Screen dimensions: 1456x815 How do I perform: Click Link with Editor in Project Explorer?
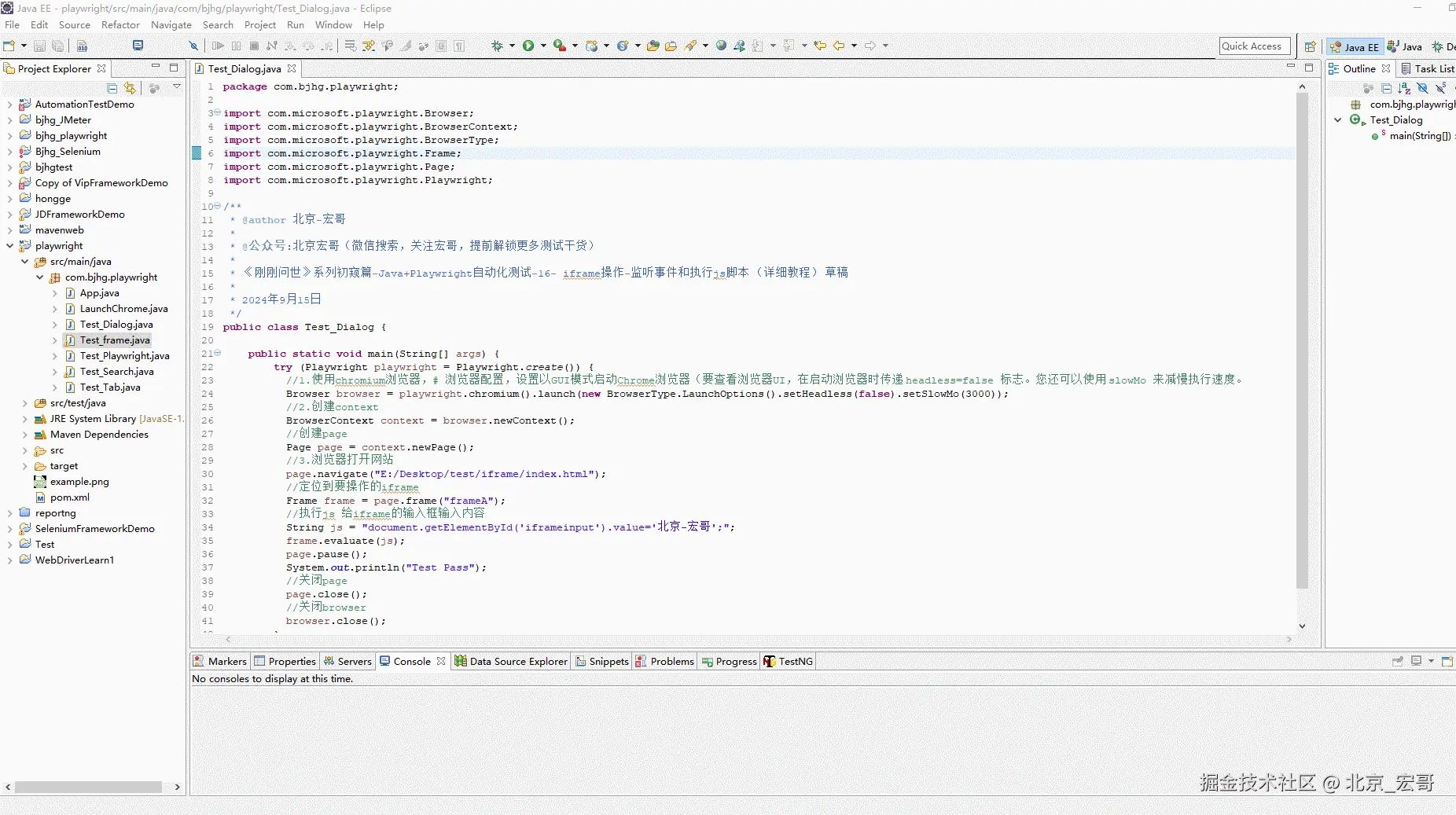click(x=130, y=89)
